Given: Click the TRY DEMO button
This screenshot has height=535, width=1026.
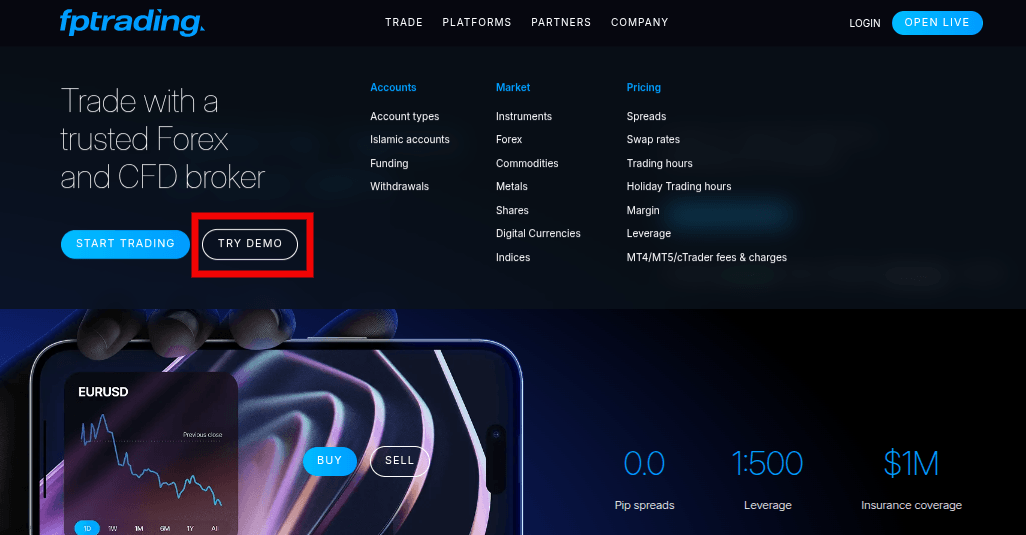Looking at the screenshot, I should 250,244.
